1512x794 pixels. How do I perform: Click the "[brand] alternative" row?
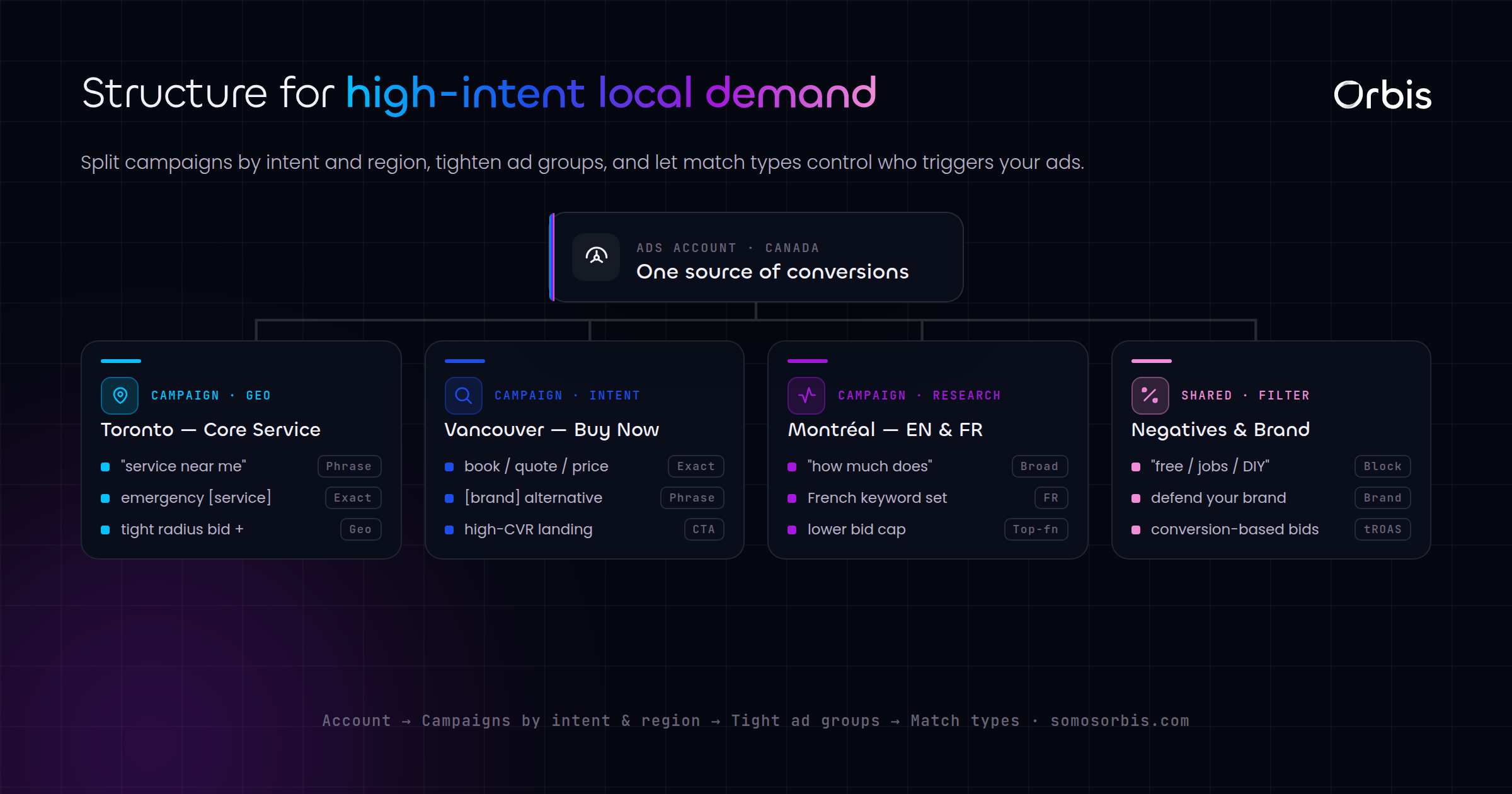tap(585, 498)
